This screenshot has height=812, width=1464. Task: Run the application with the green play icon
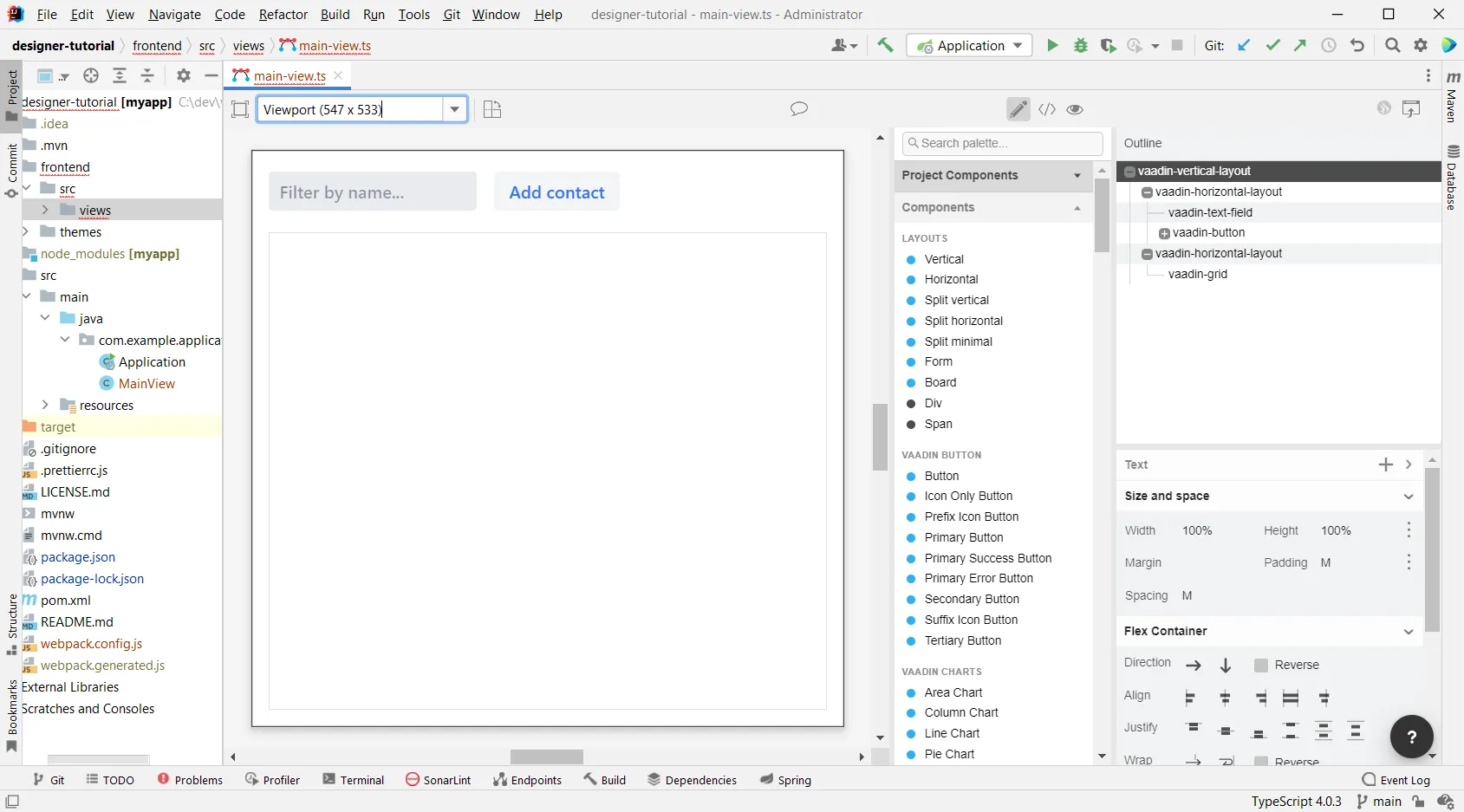[1053, 45]
